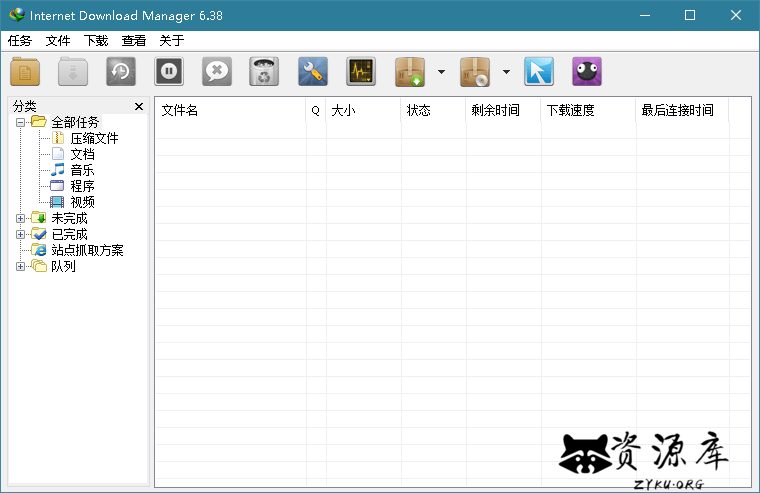Click the Add URL (new task) toolbar icon
Viewport: 760px width, 493px height.
coord(25,72)
